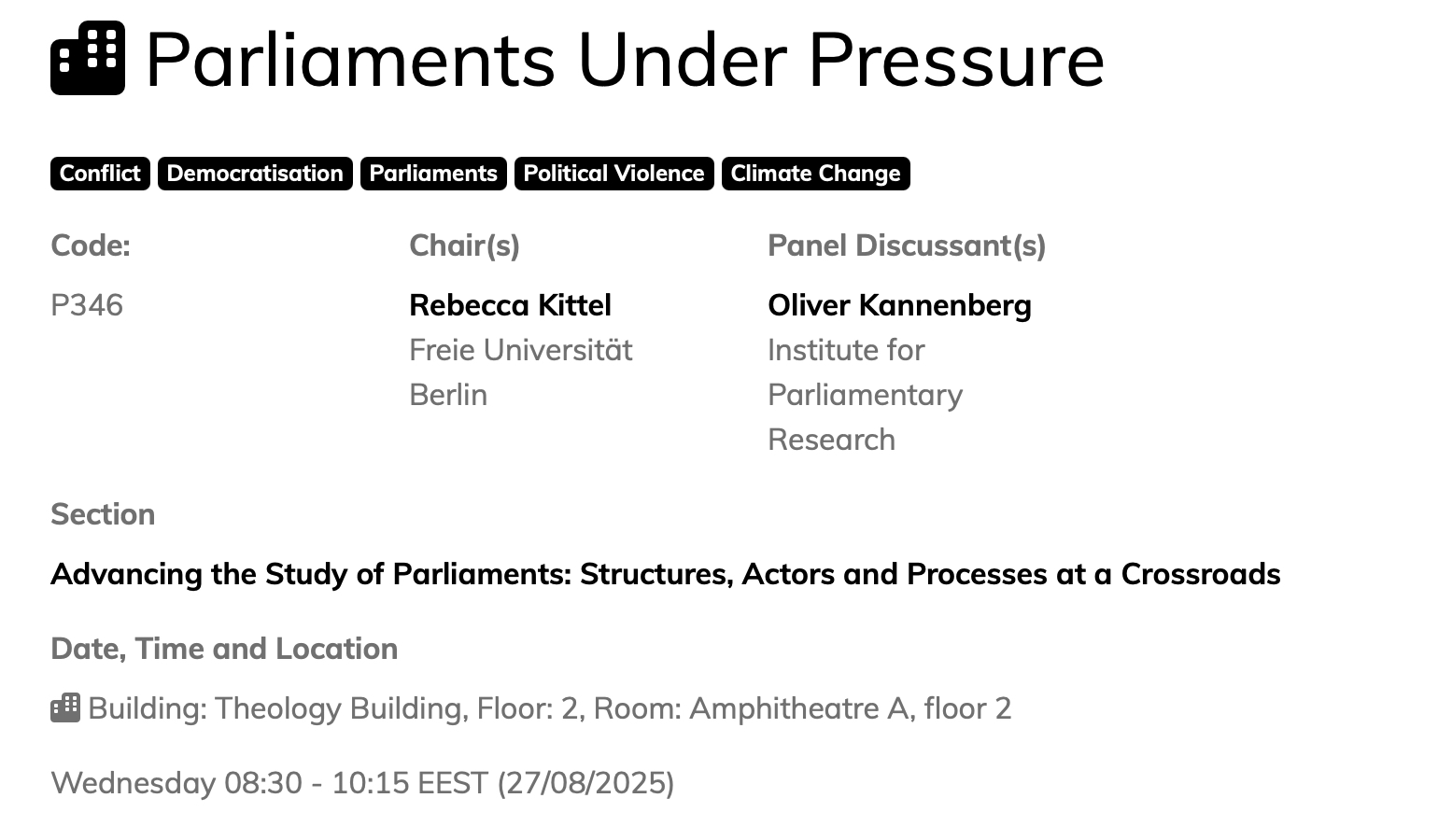Image resolution: width=1438 pixels, height=840 pixels.
Task: Open the Parliaments tag
Action: coord(433,174)
